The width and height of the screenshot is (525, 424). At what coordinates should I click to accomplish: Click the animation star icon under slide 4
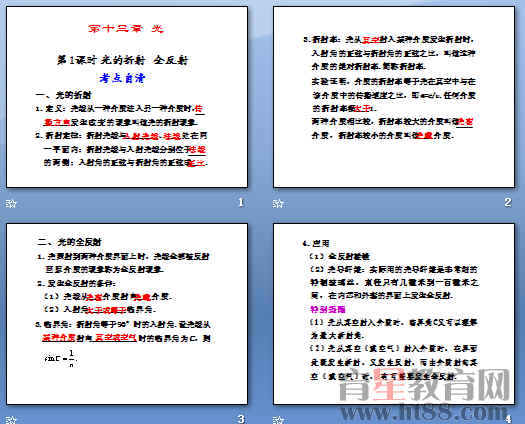coord(278,420)
